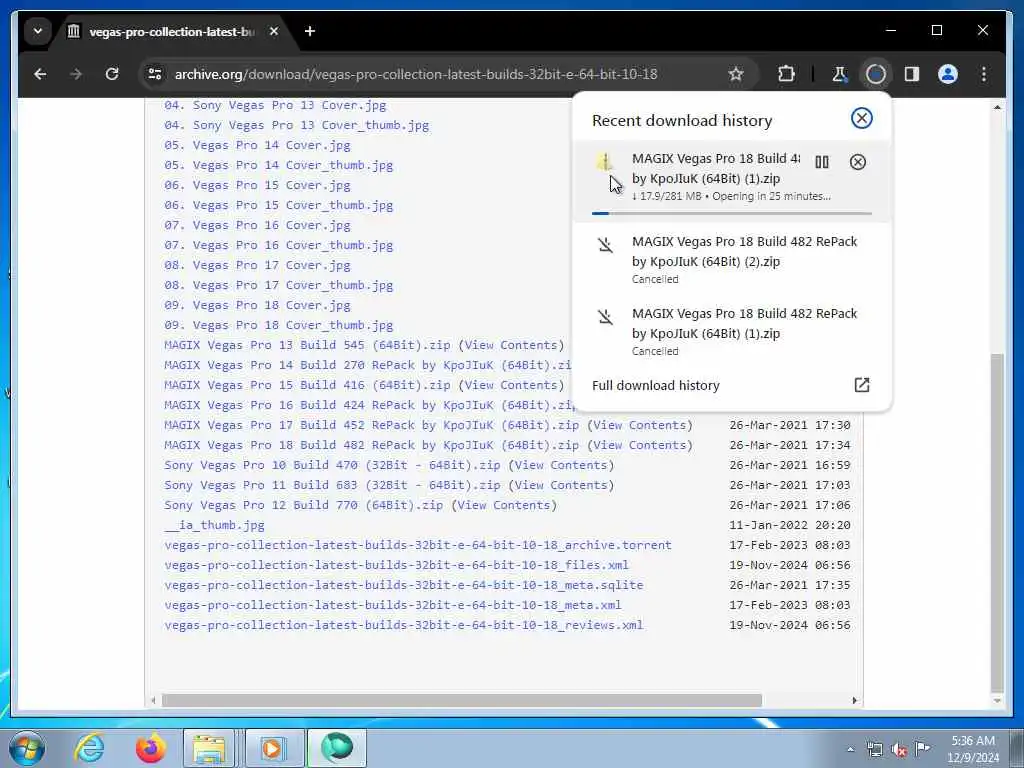The height and width of the screenshot is (768, 1024).
Task: Click the muted volume tray icon
Action: coord(899,750)
